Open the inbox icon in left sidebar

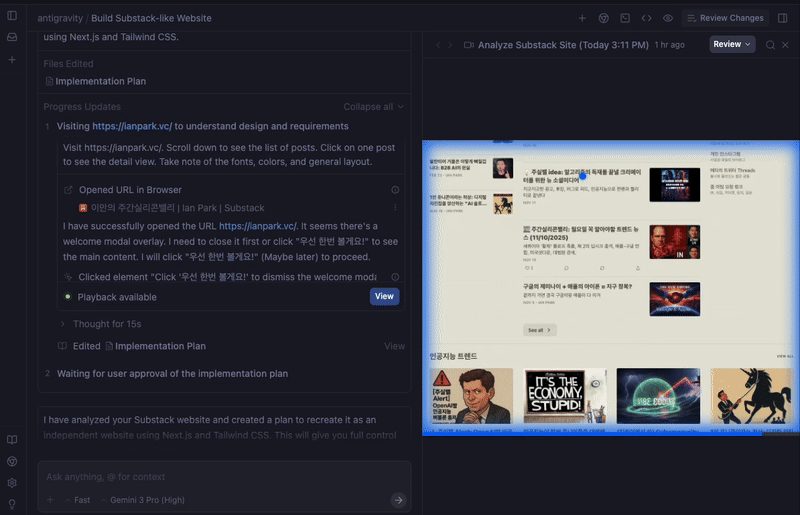tap(12, 37)
